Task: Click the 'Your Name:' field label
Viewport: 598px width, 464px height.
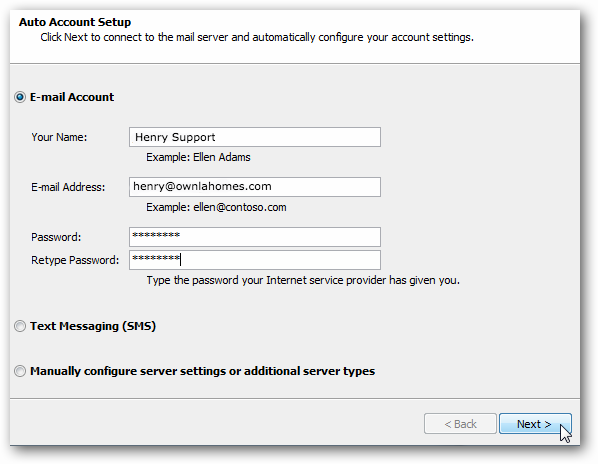Action: (x=59, y=137)
